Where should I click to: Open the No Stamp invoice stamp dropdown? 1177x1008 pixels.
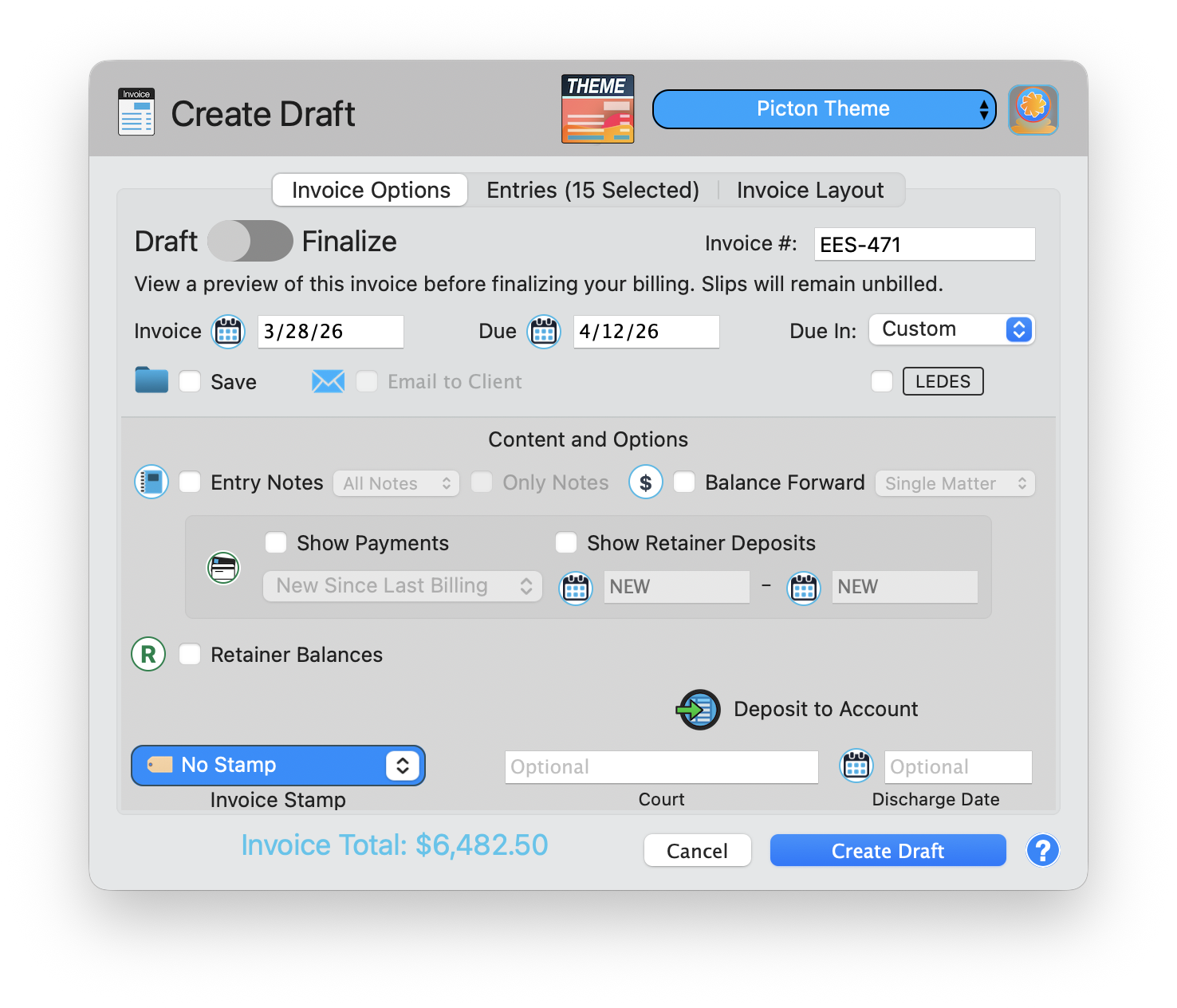tap(278, 765)
